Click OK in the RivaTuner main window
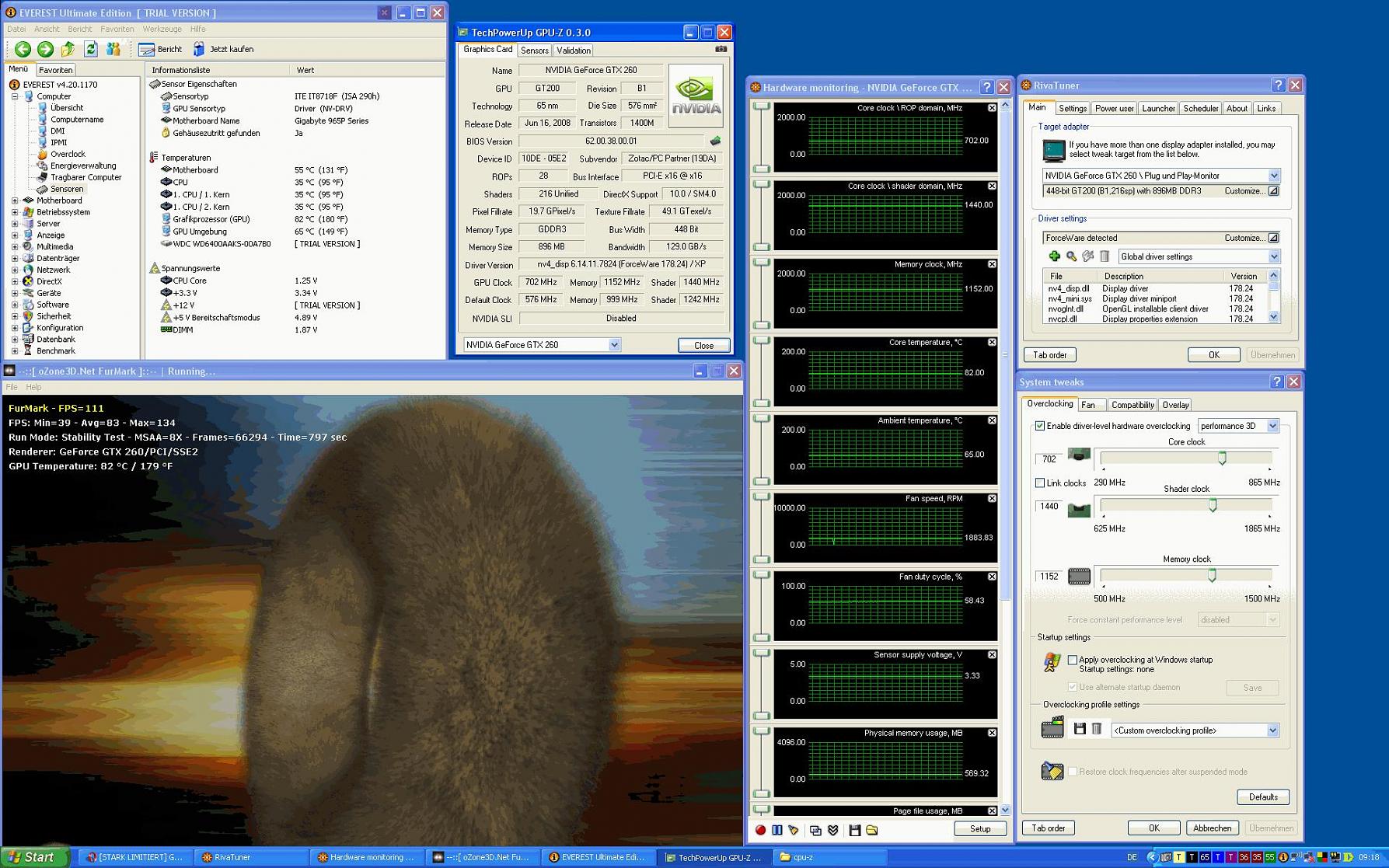Image resolution: width=1389 pixels, height=868 pixels. point(1213,355)
